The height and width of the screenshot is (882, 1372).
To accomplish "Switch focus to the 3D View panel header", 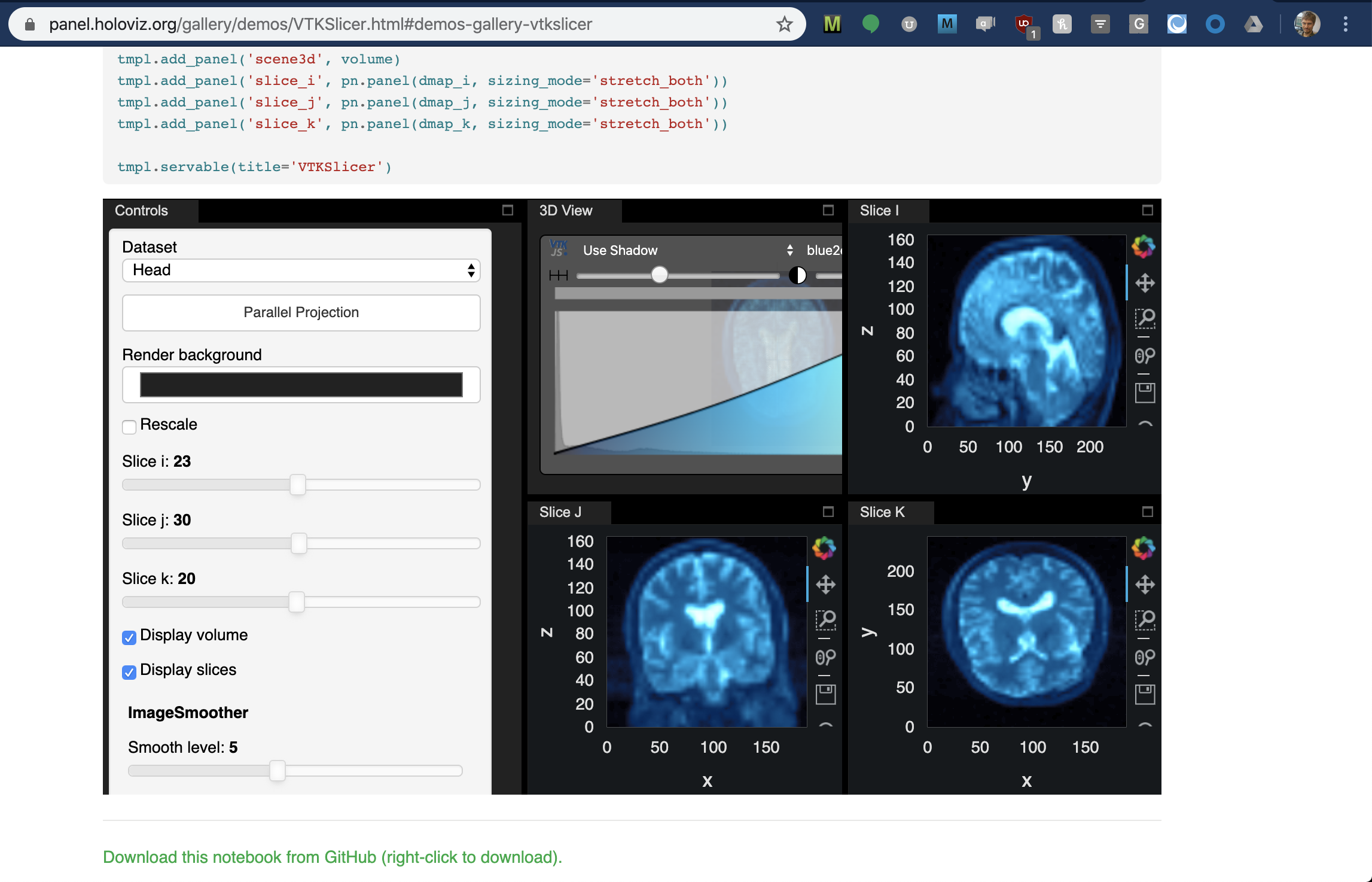I will [565, 211].
